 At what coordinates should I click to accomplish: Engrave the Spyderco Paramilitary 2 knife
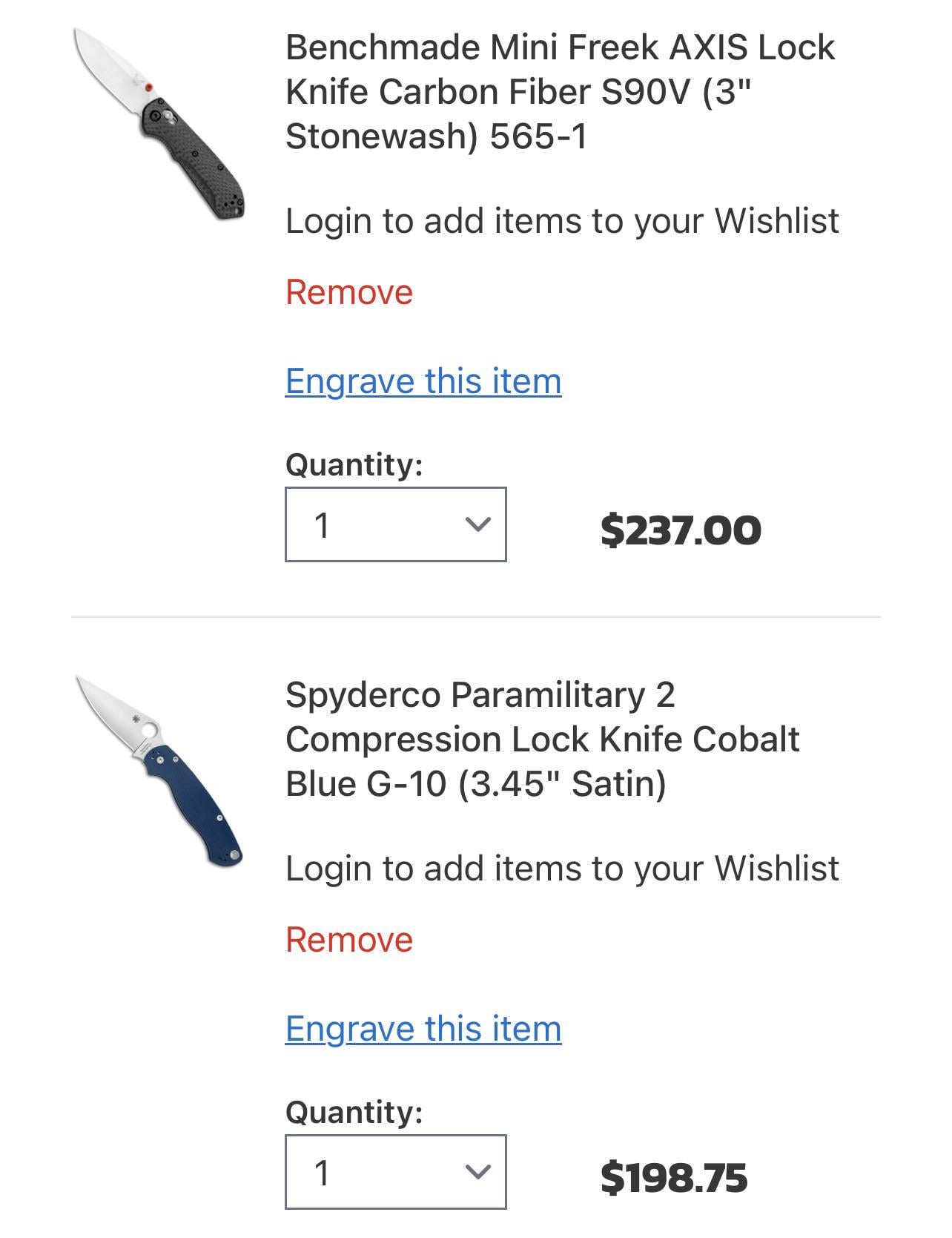(423, 1029)
